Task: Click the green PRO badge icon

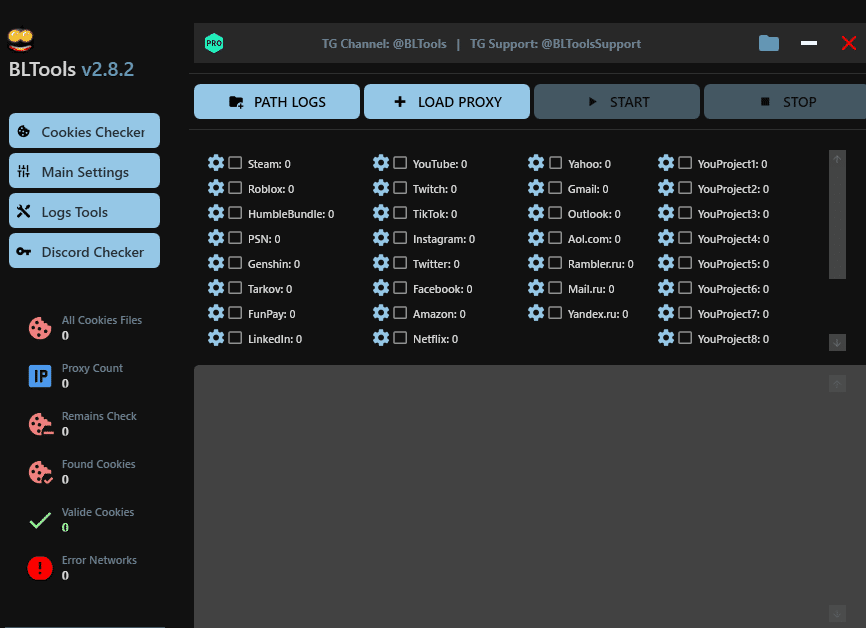Action: (213, 43)
